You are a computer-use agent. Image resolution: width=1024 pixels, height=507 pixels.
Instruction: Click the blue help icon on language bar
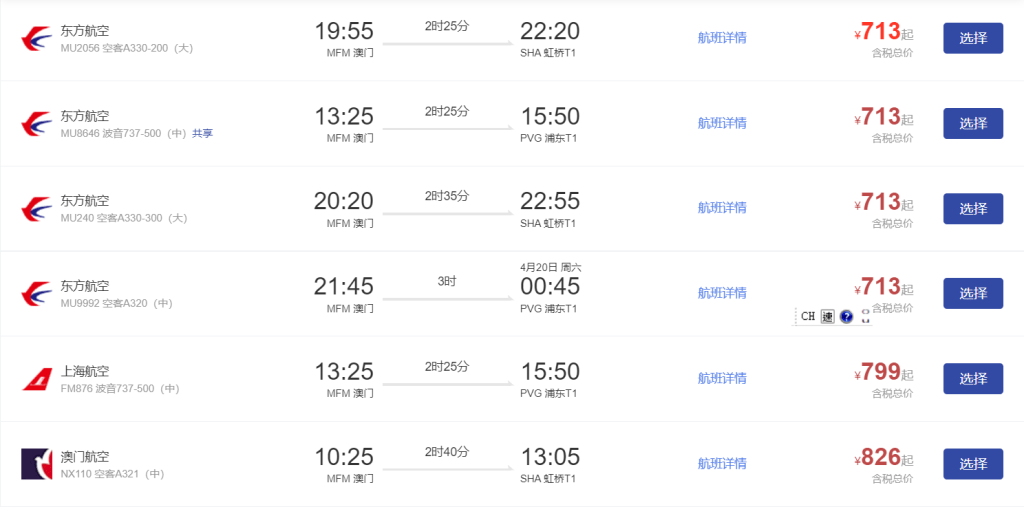[x=846, y=317]
